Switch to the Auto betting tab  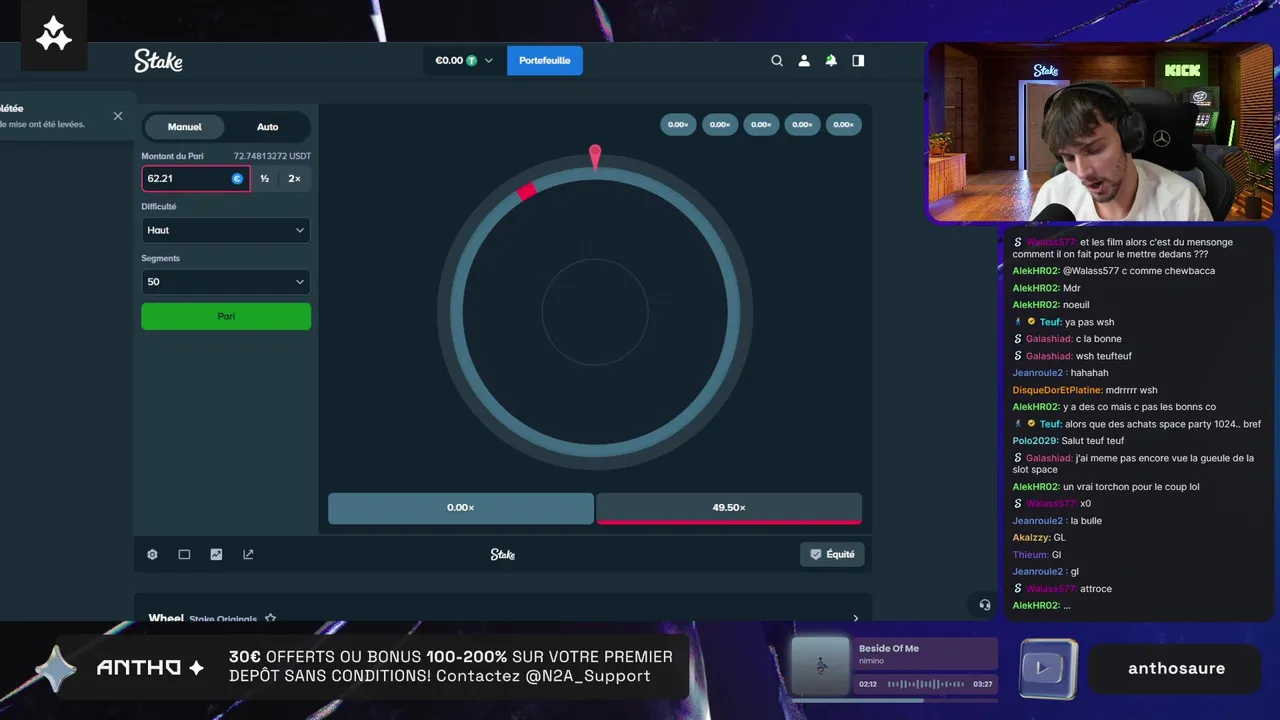point(267,127)
